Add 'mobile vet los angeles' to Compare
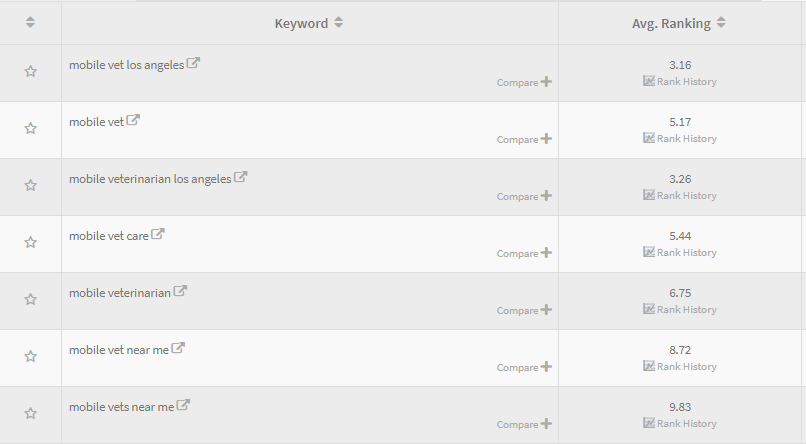This screenshot has width=806, height=444. point(524,82)
